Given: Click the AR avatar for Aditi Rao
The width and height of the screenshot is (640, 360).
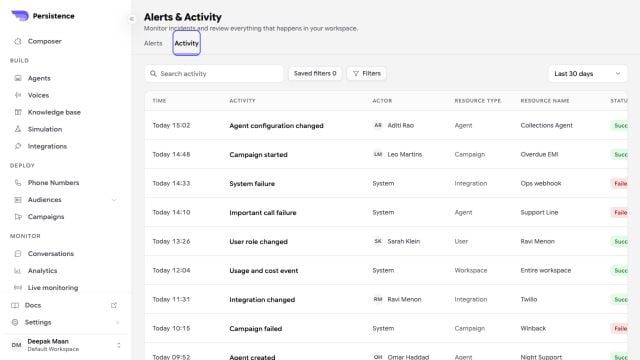Looking at the screenshot, I should pos(378,125).
